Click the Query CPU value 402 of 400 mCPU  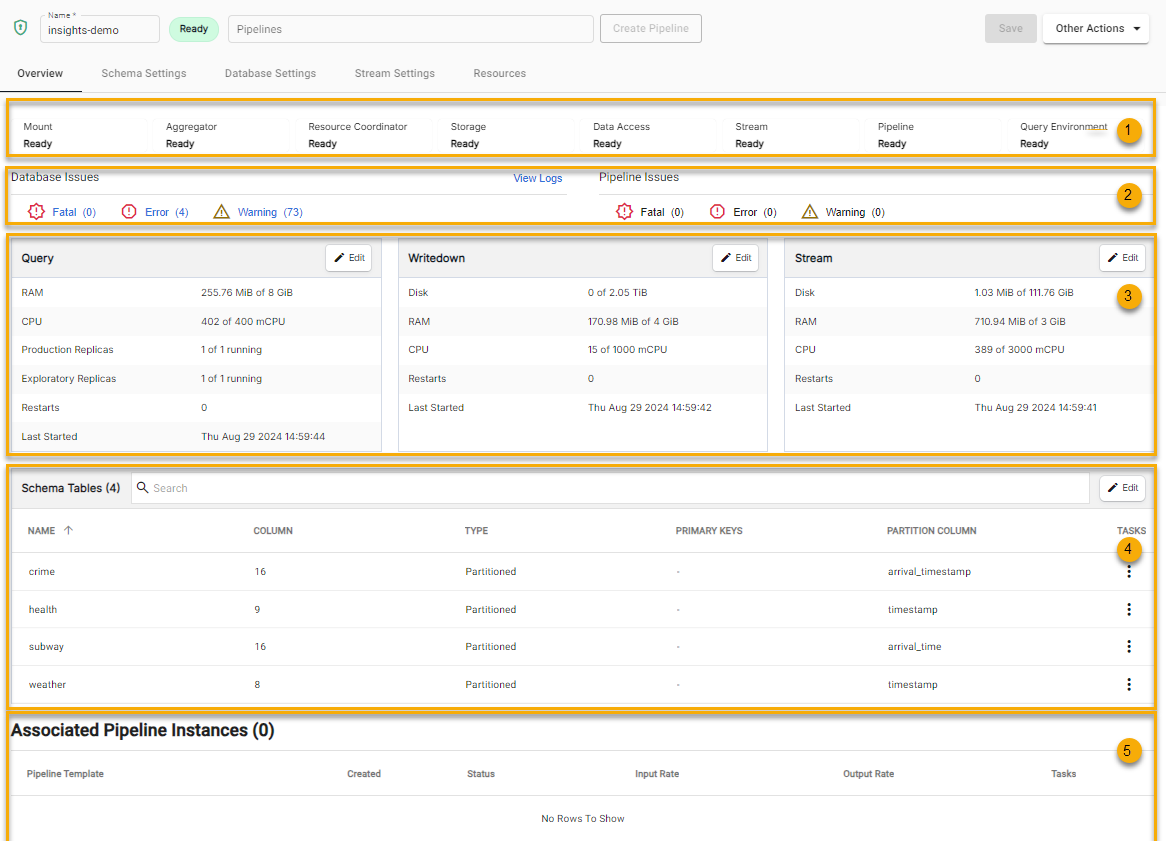[242, 321]
